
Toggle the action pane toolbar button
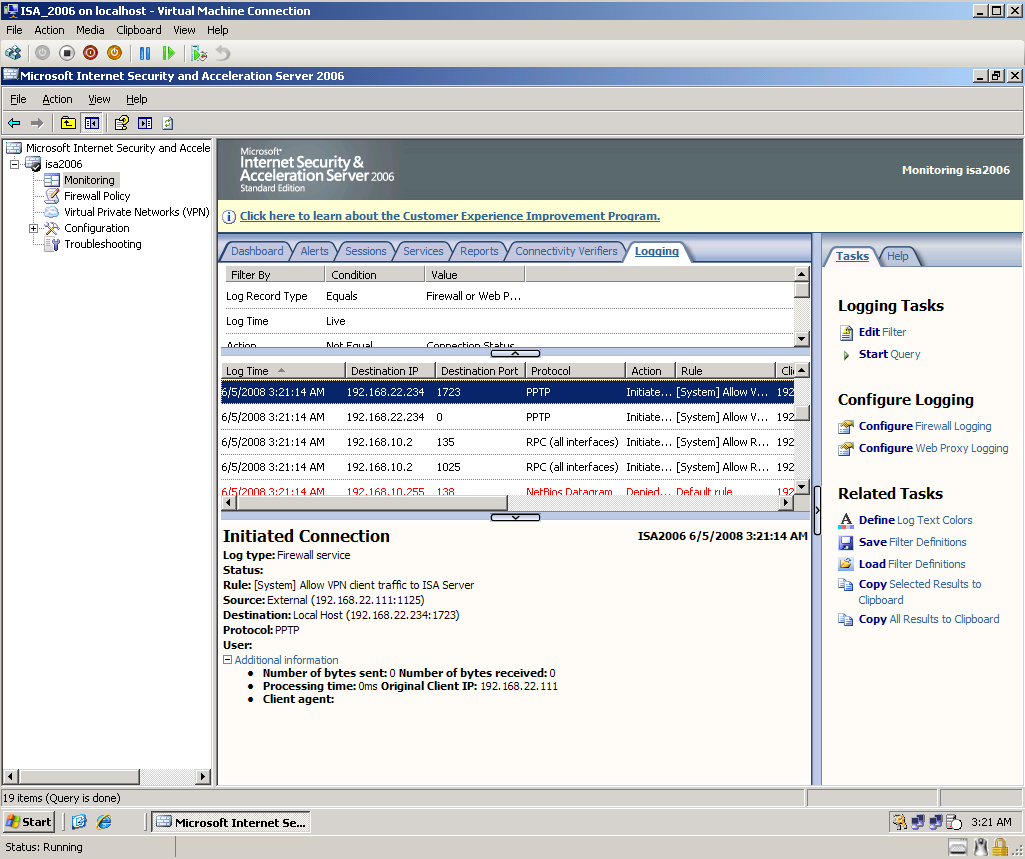[x=145, y=123]
